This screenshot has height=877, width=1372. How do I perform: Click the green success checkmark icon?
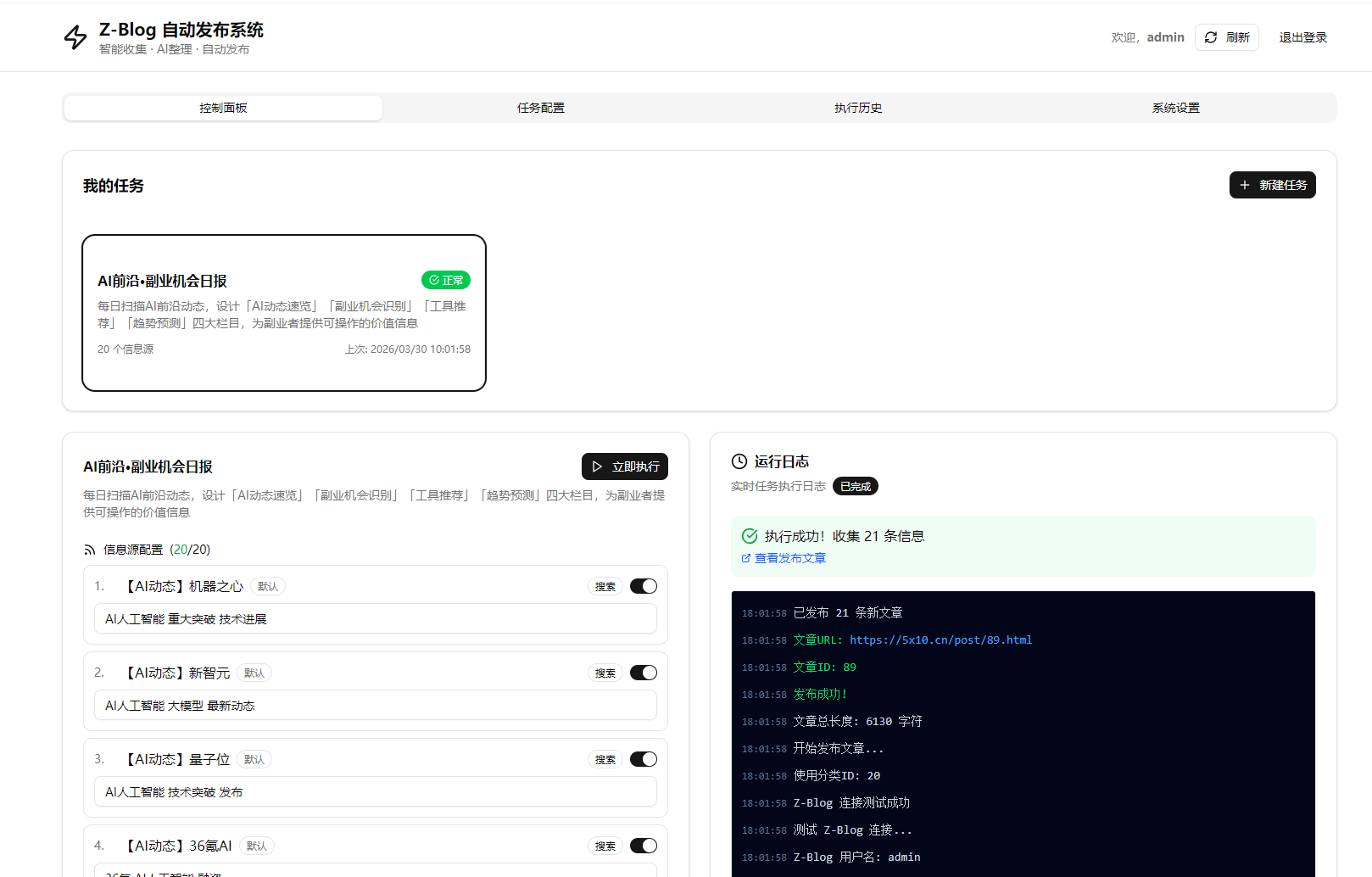750,536
